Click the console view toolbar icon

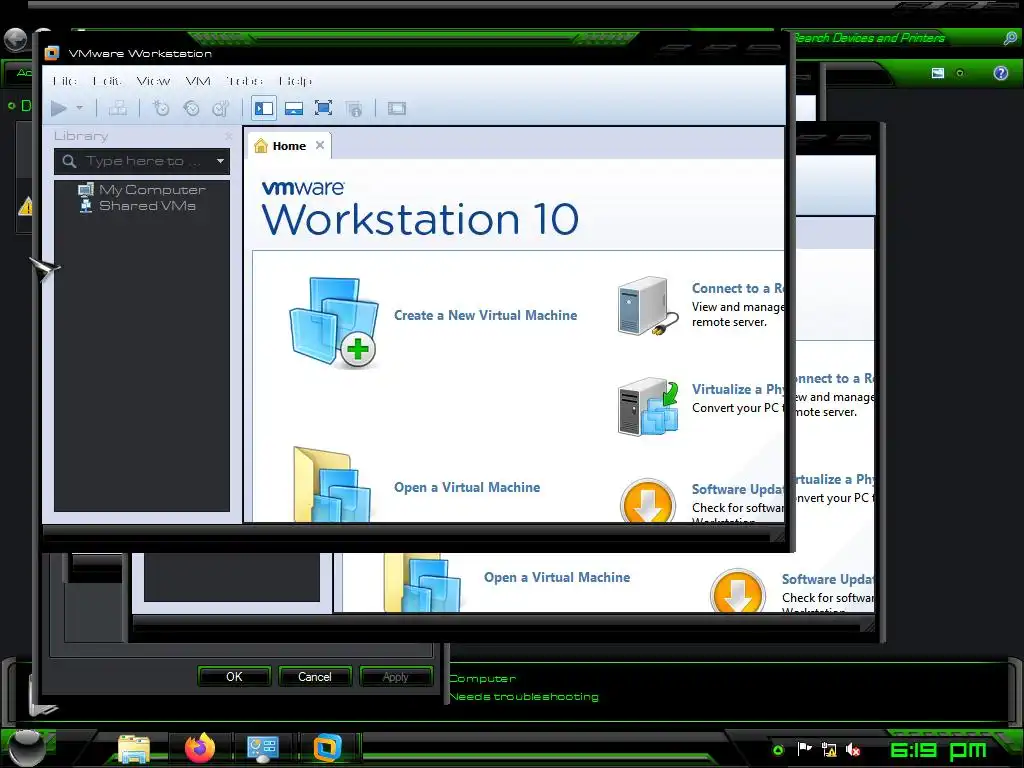pyautogui.click(x=396, y=108)
